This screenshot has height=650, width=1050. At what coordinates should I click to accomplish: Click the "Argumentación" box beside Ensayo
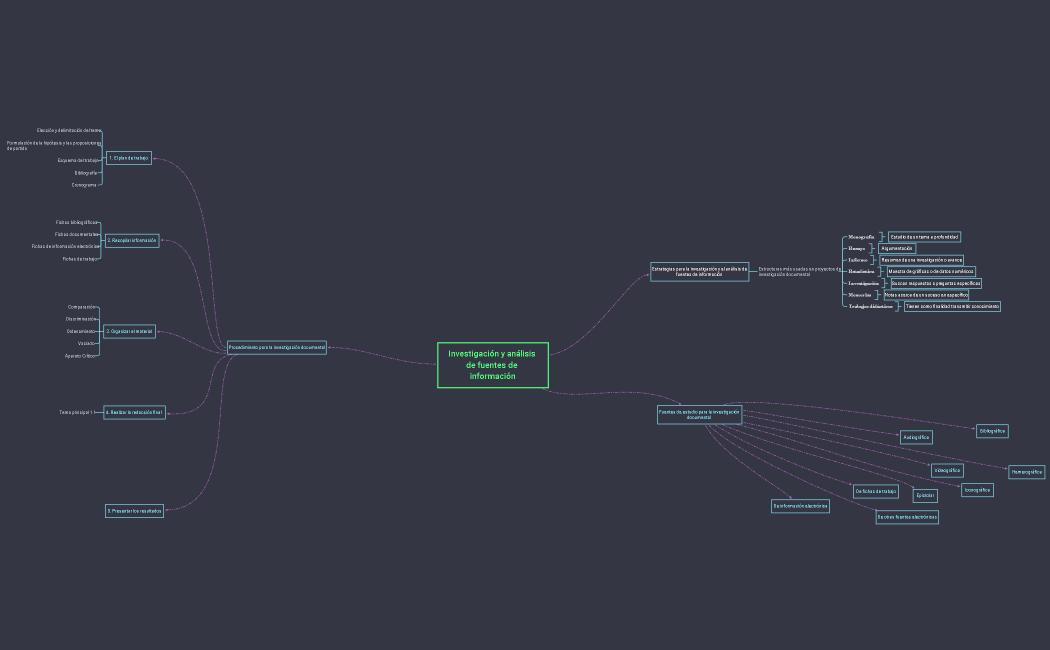(x=897, y=248)
